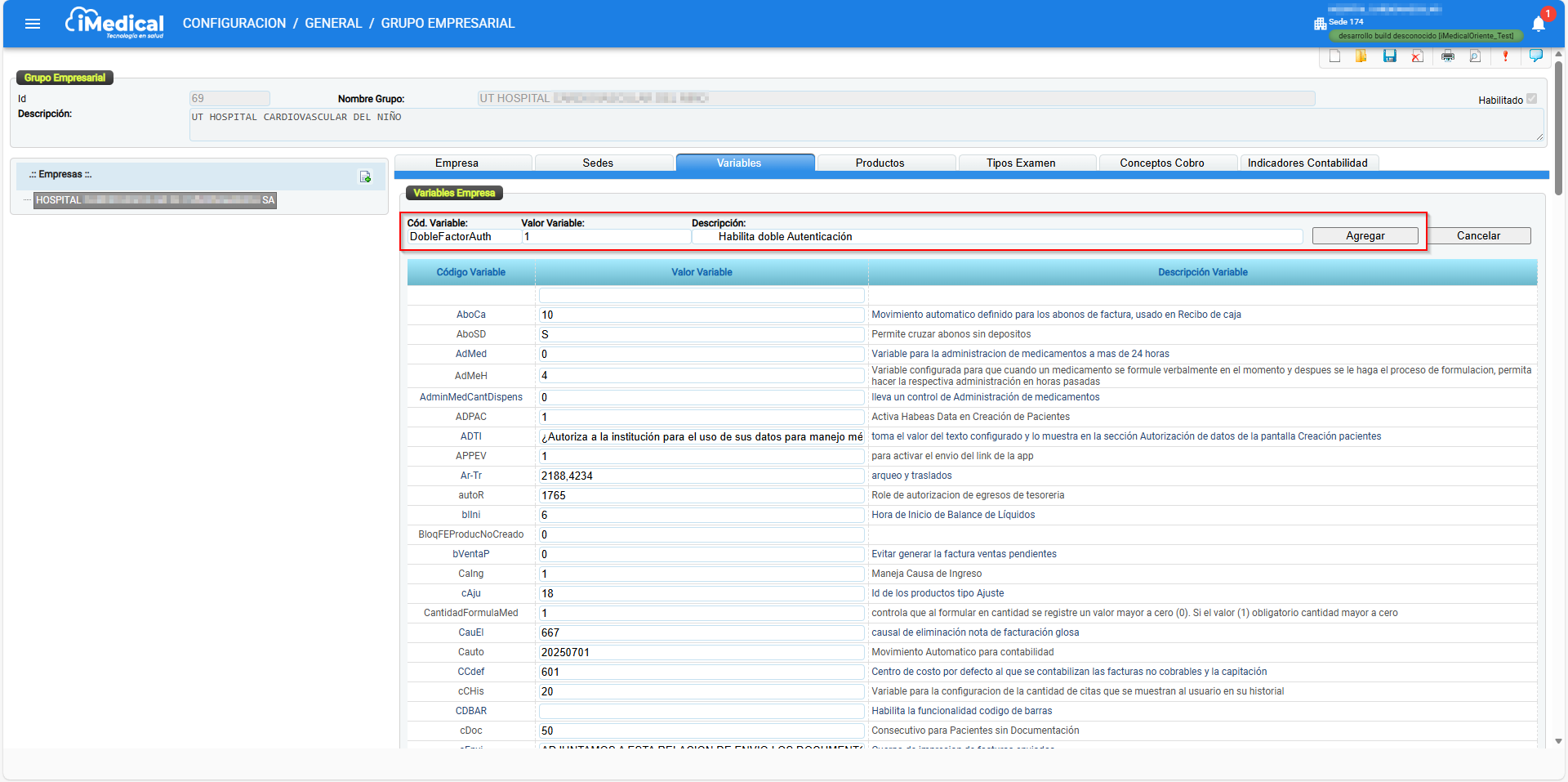Switch to the Sedes tab
This screenshot has width=1568, height=782.
click(598, 163)
